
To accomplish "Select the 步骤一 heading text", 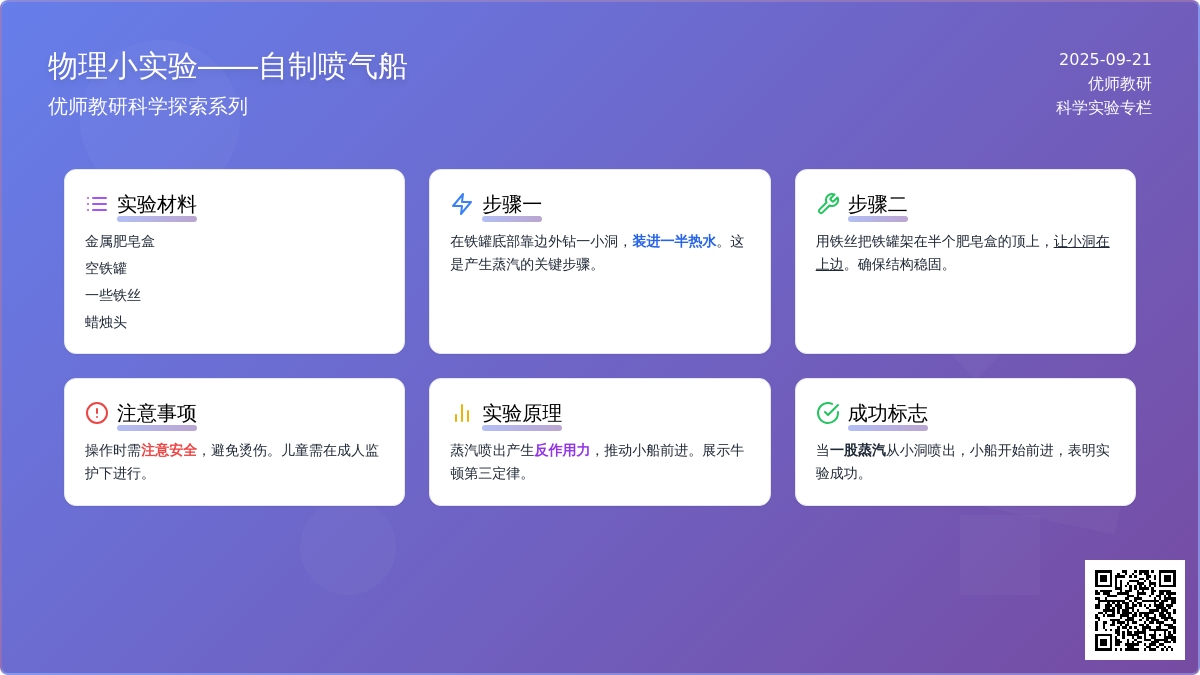I will pyautogui.click(x=512, y=204).
